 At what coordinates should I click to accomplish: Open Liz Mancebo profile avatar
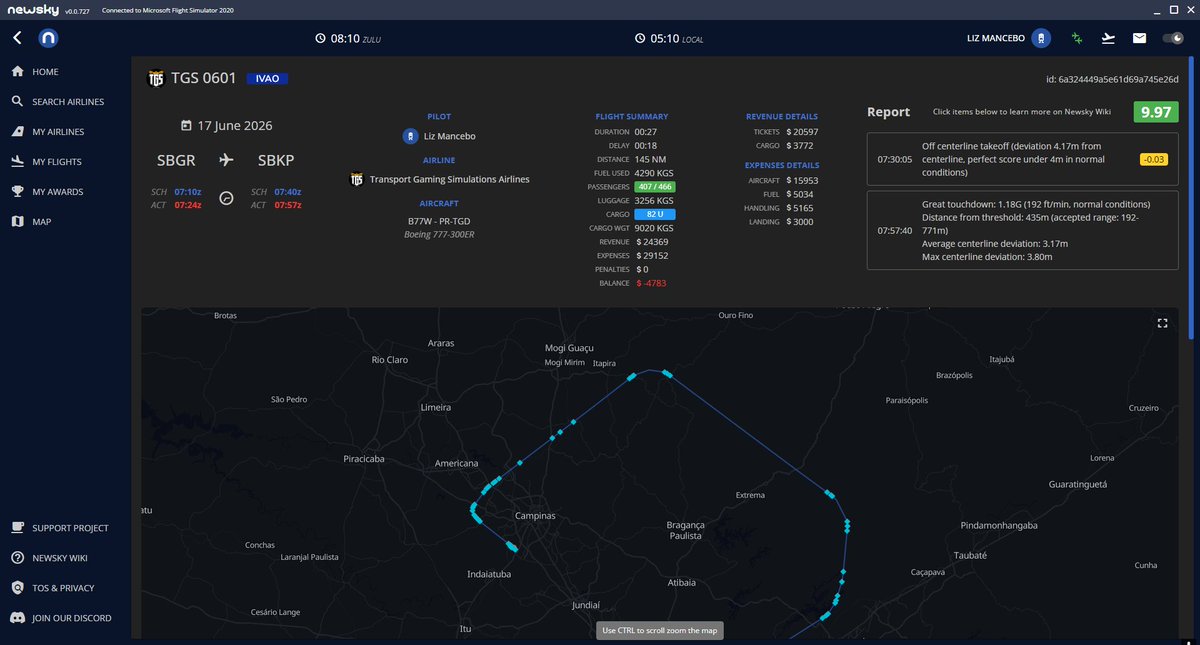pyautogui.click(x=1041, y=38)
